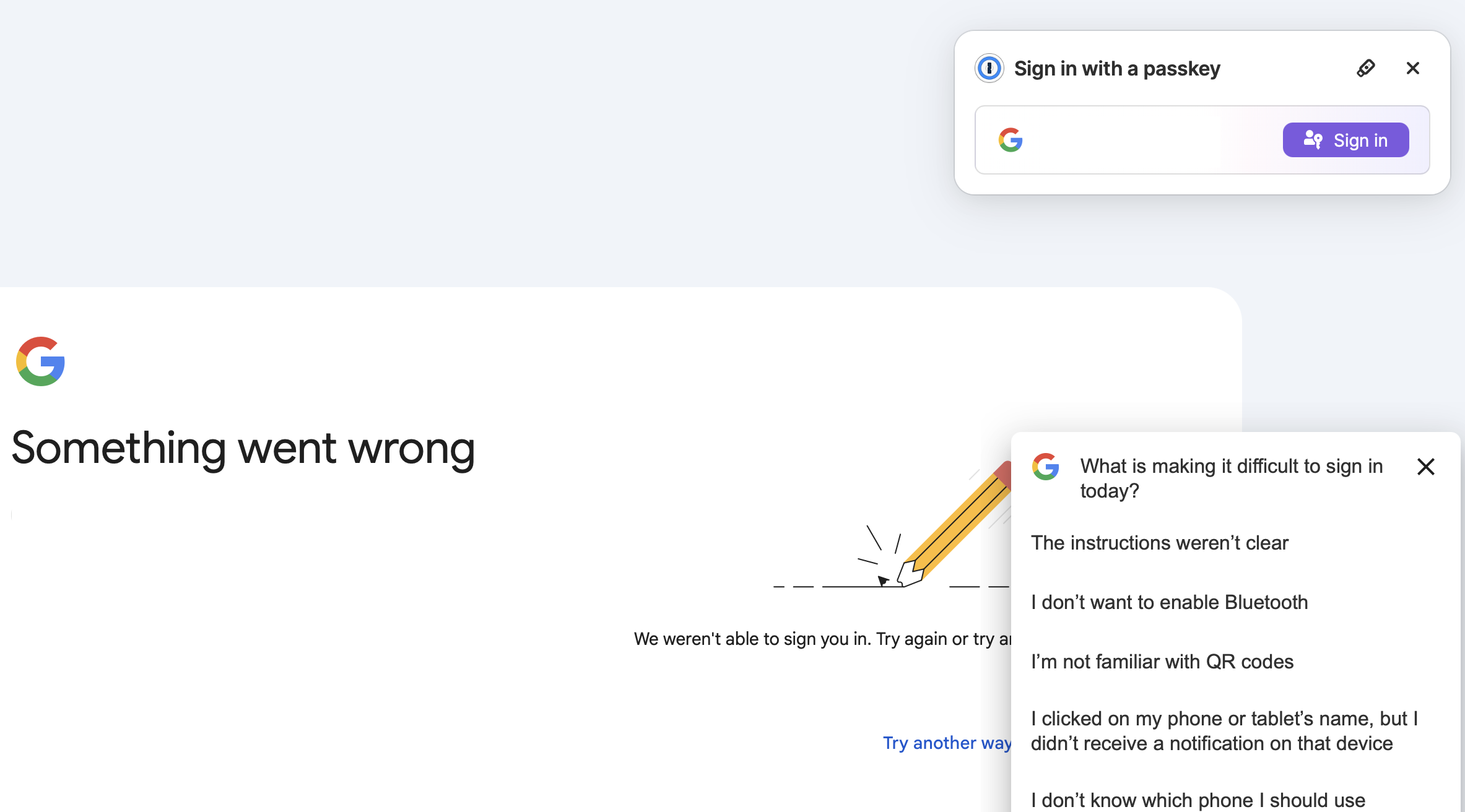Click the 1Password logo icon in passkey popup
The height and width of the screenshot is (812, 1465).
[x=989, y=68]
